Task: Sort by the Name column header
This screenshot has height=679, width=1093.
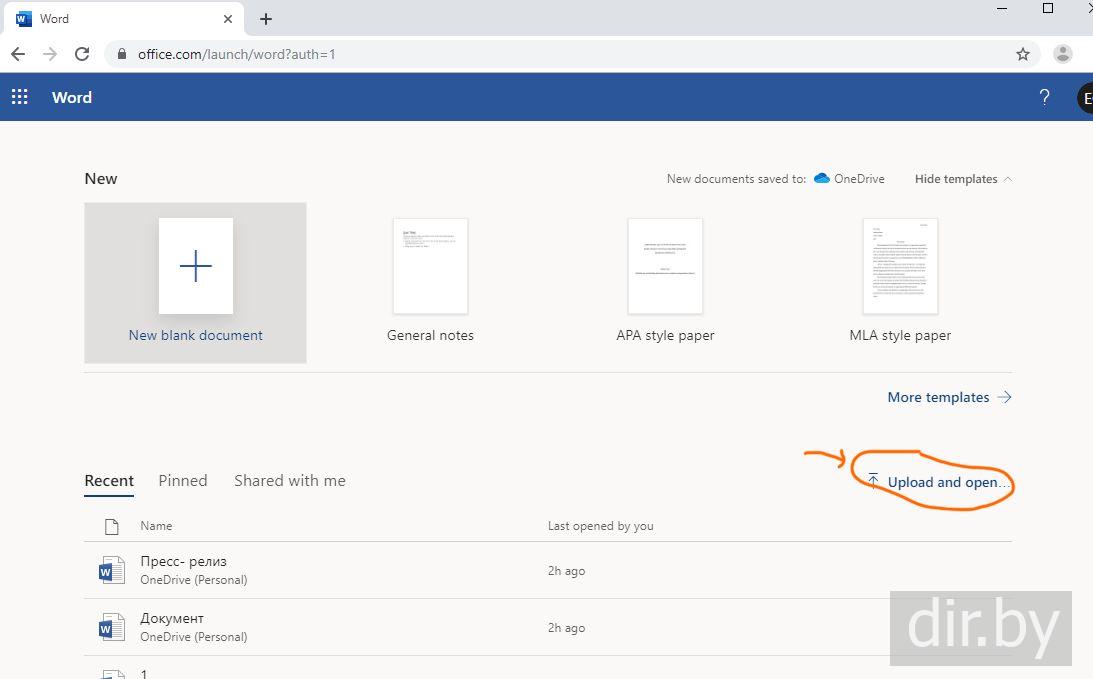Action: (156, 526)
